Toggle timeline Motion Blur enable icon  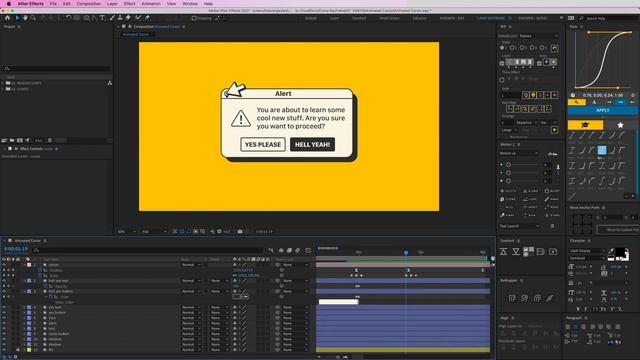pos(298,250)
